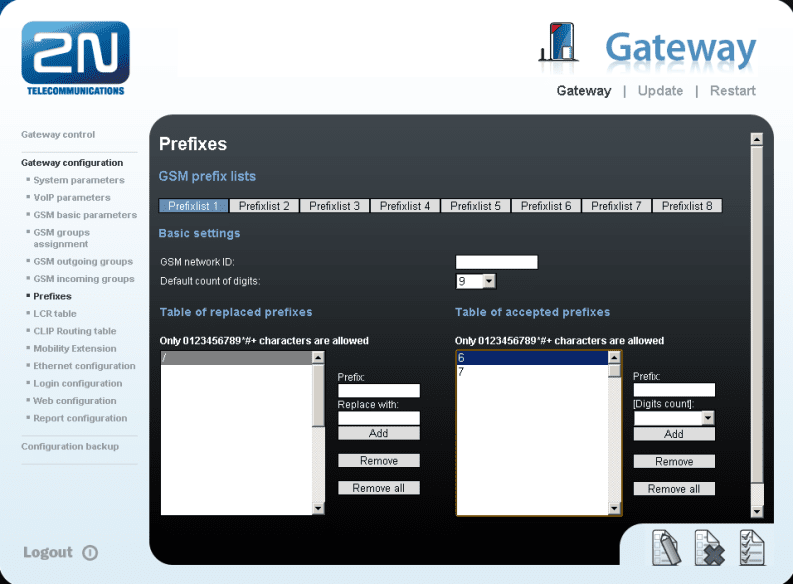The image size is (793, 584).
Task: Open Gateway configuration in sidebar
Action: point(72,163)
